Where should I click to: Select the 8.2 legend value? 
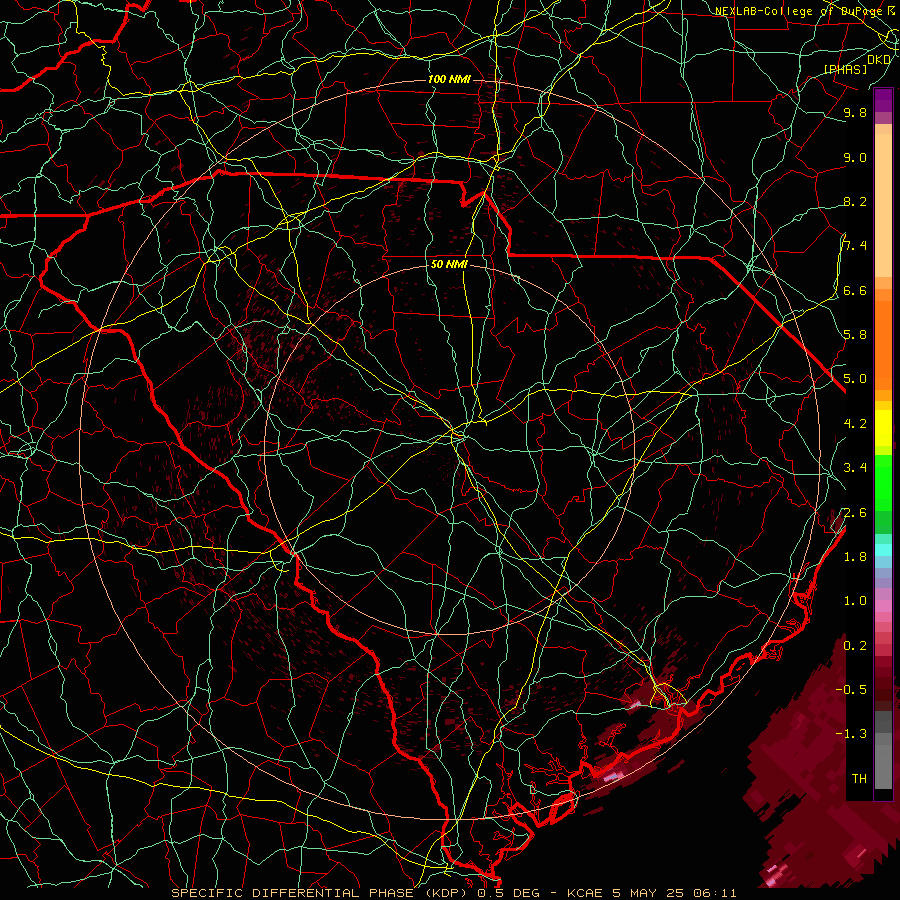[x=855, y=201]
